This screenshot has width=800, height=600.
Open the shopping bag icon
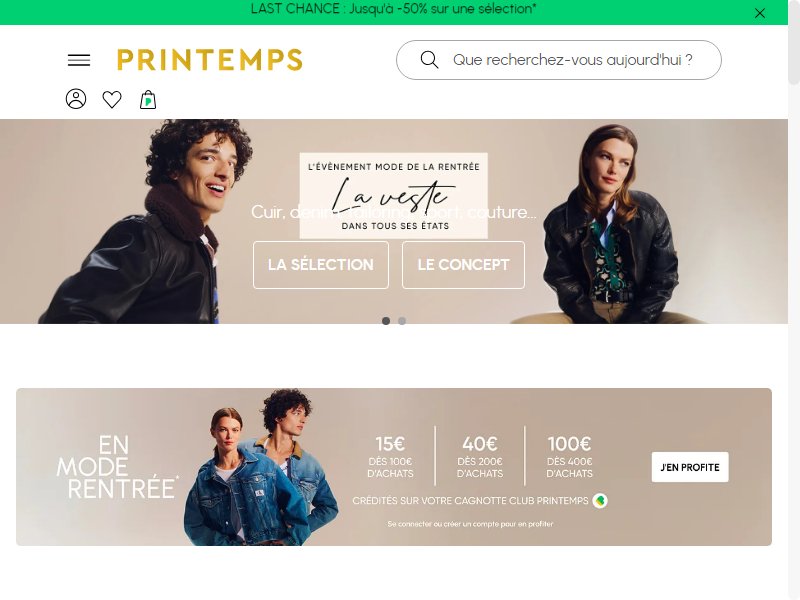[x=148, y=99]
